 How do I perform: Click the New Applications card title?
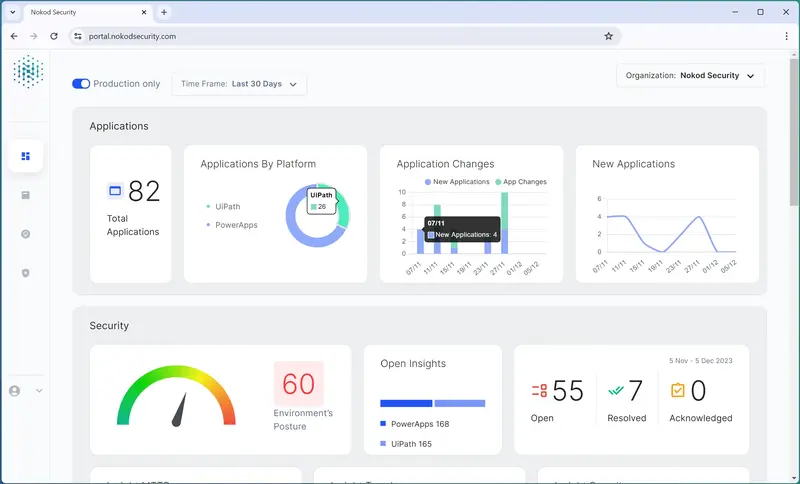coord(634,164)
